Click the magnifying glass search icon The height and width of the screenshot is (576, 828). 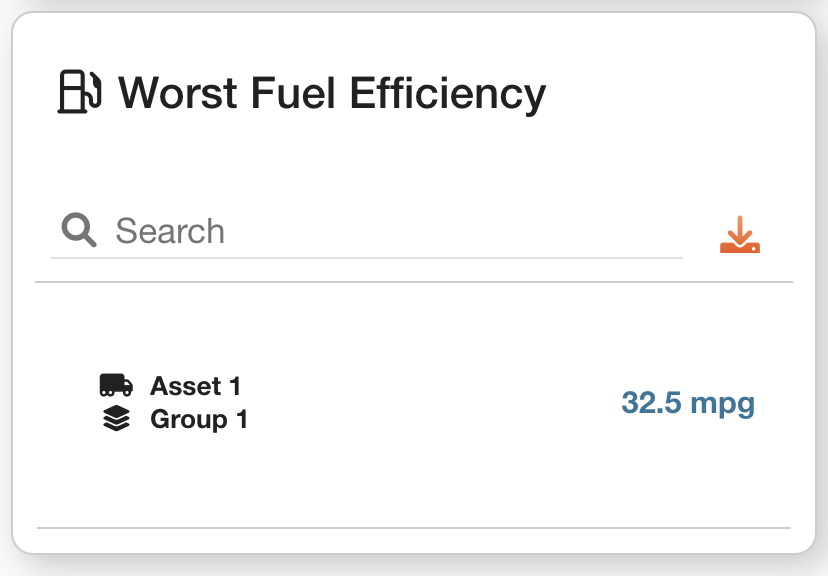79,231
